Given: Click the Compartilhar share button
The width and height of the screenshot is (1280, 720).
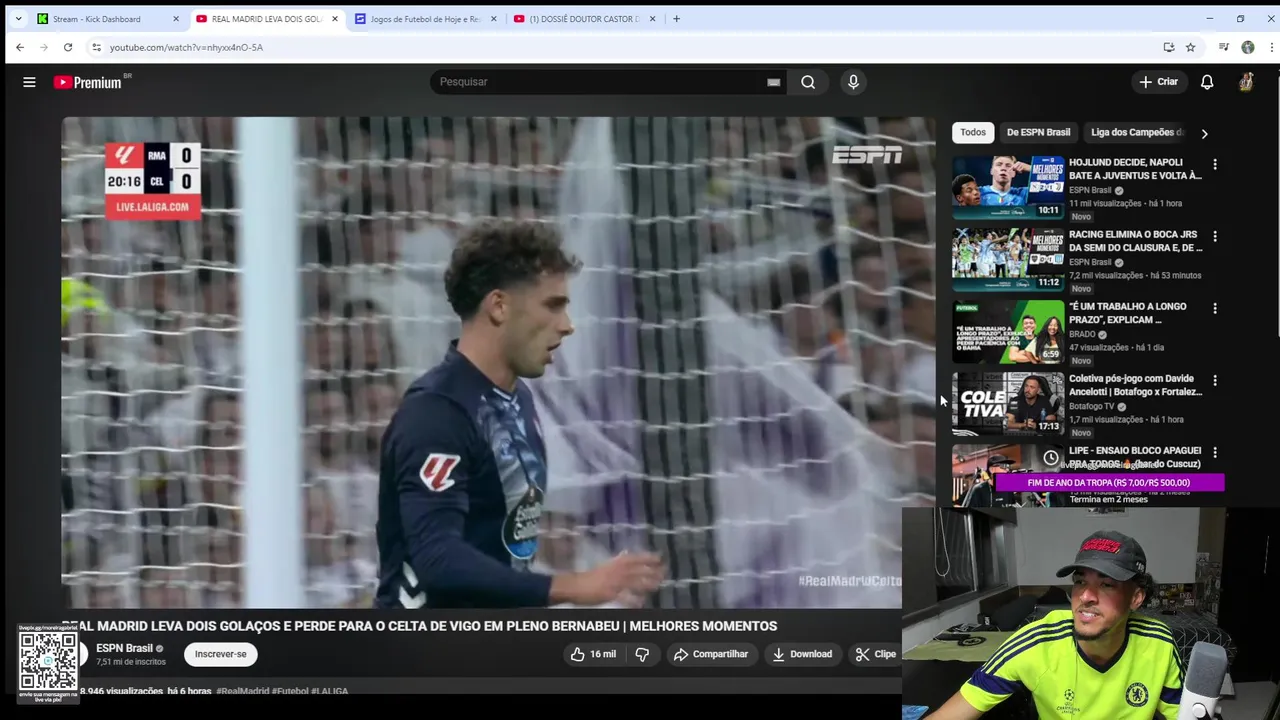Looking at the screenshot, I should [x=711, y=654].
